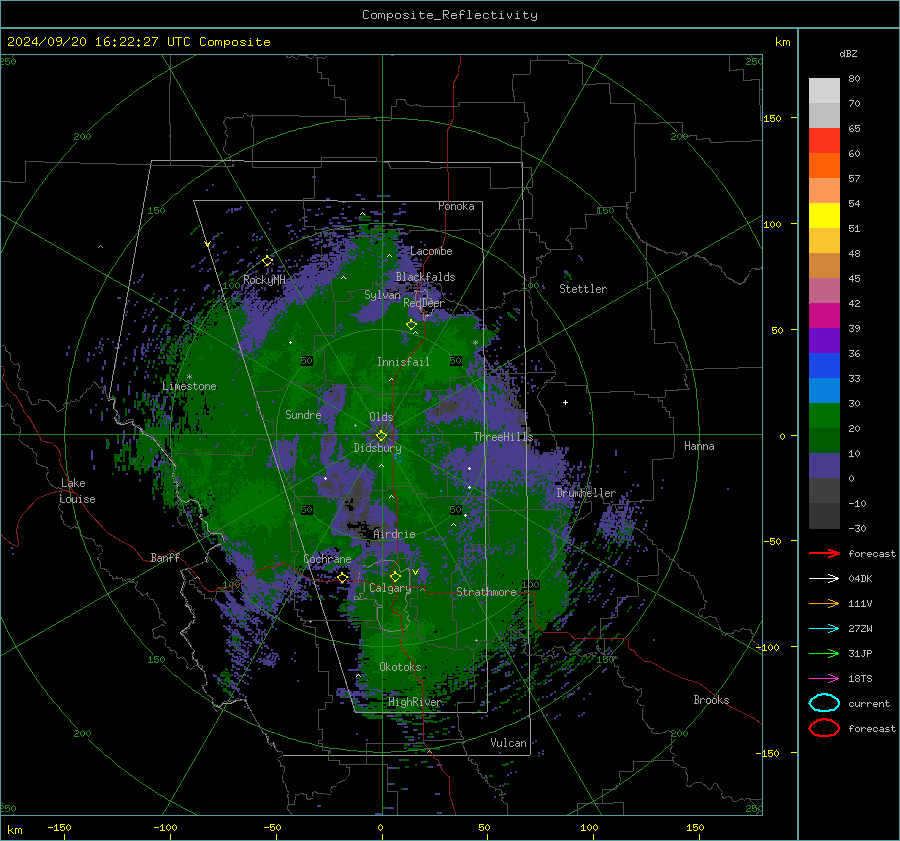Viewport: 900px width, 841px height.
Task: Click the ThreeHills city label
Action: 503,437
